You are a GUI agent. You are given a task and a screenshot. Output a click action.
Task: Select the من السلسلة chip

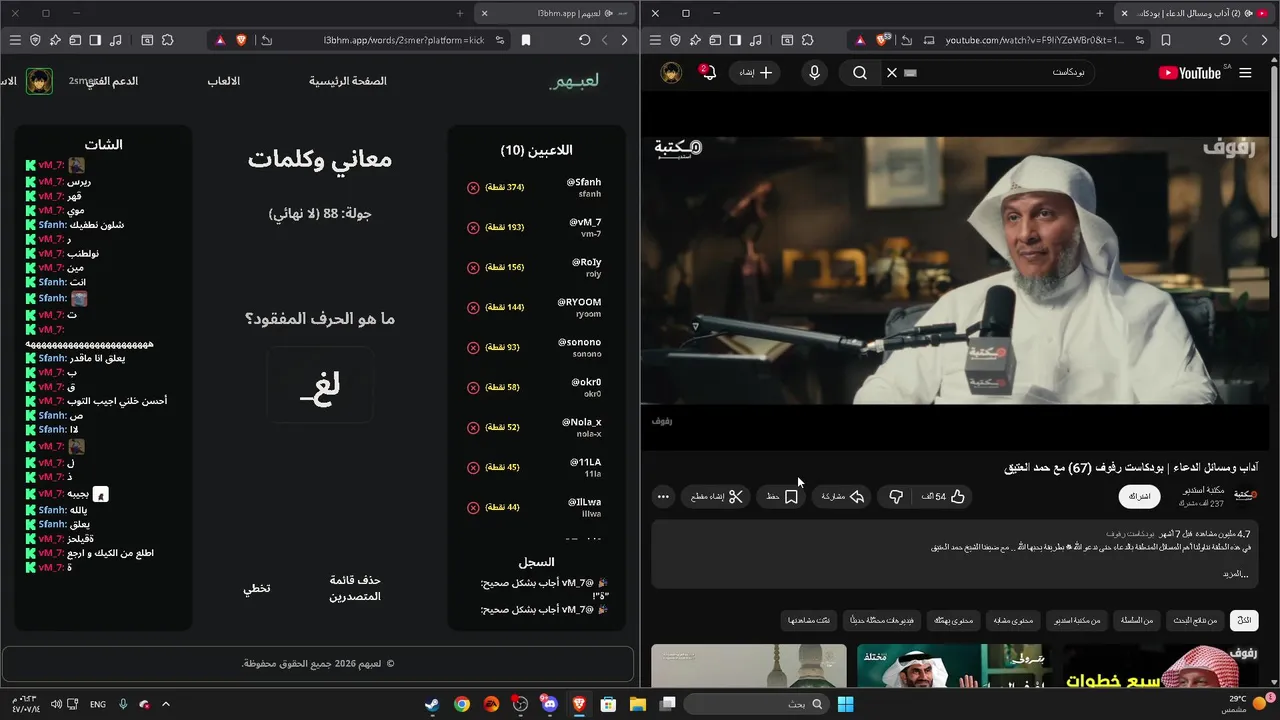(x=1136, y=621)
